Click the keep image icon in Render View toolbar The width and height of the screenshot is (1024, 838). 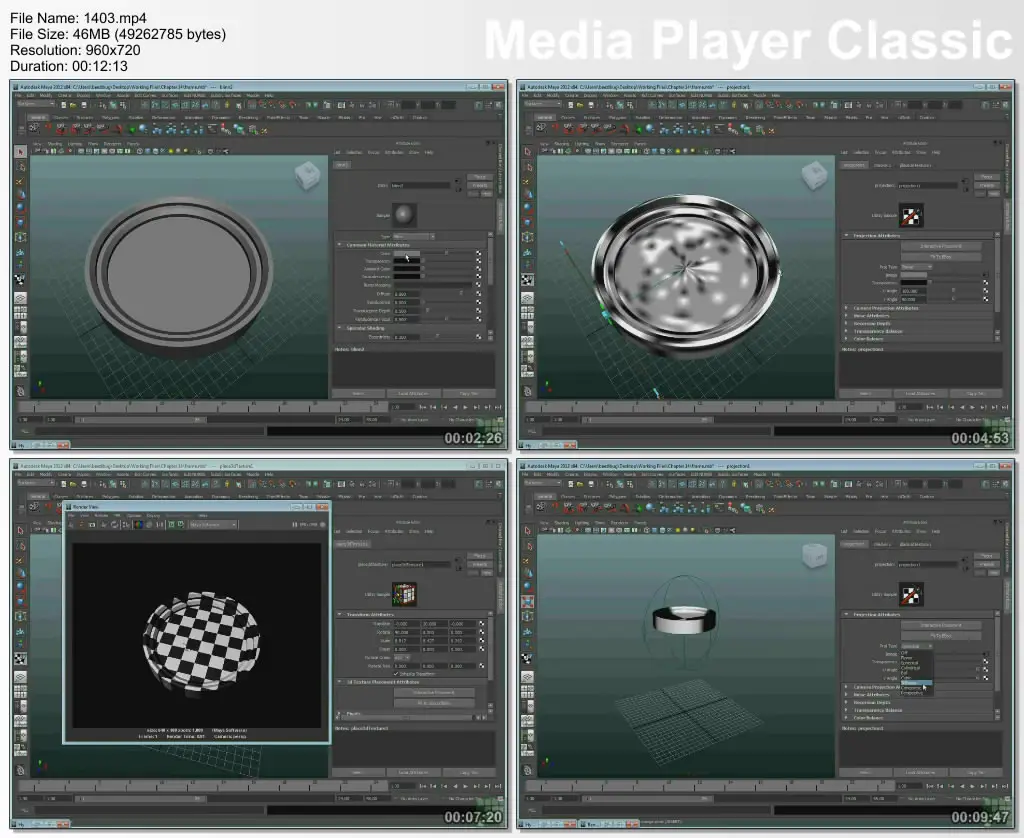[172, 524]
